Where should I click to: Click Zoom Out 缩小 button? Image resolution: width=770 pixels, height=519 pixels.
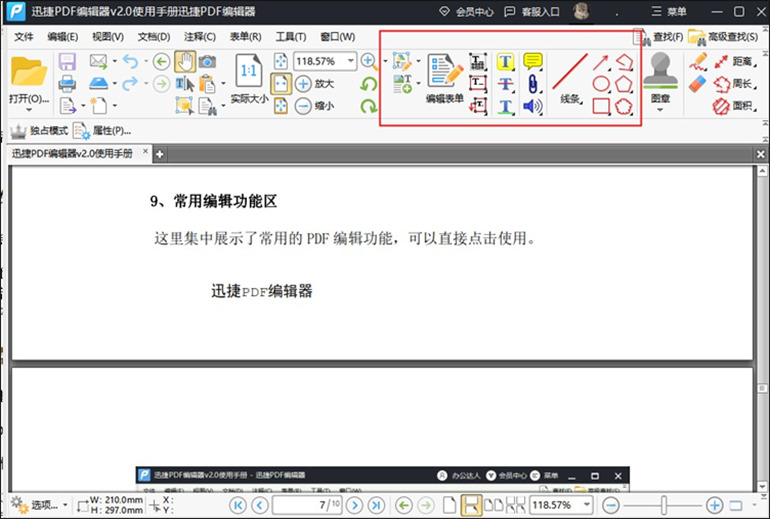pyautogui.click(x=314, y=106)
